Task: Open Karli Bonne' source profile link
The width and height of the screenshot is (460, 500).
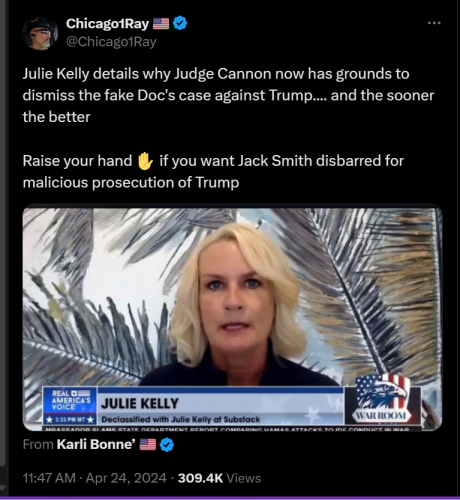Action: tap(96, 444)
